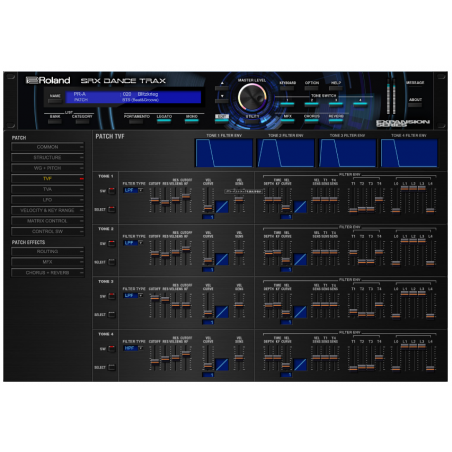The height and width of the screenshot is (452, 452).
Task: Open the COMMON patch page
Action: (x=47, y=147)
